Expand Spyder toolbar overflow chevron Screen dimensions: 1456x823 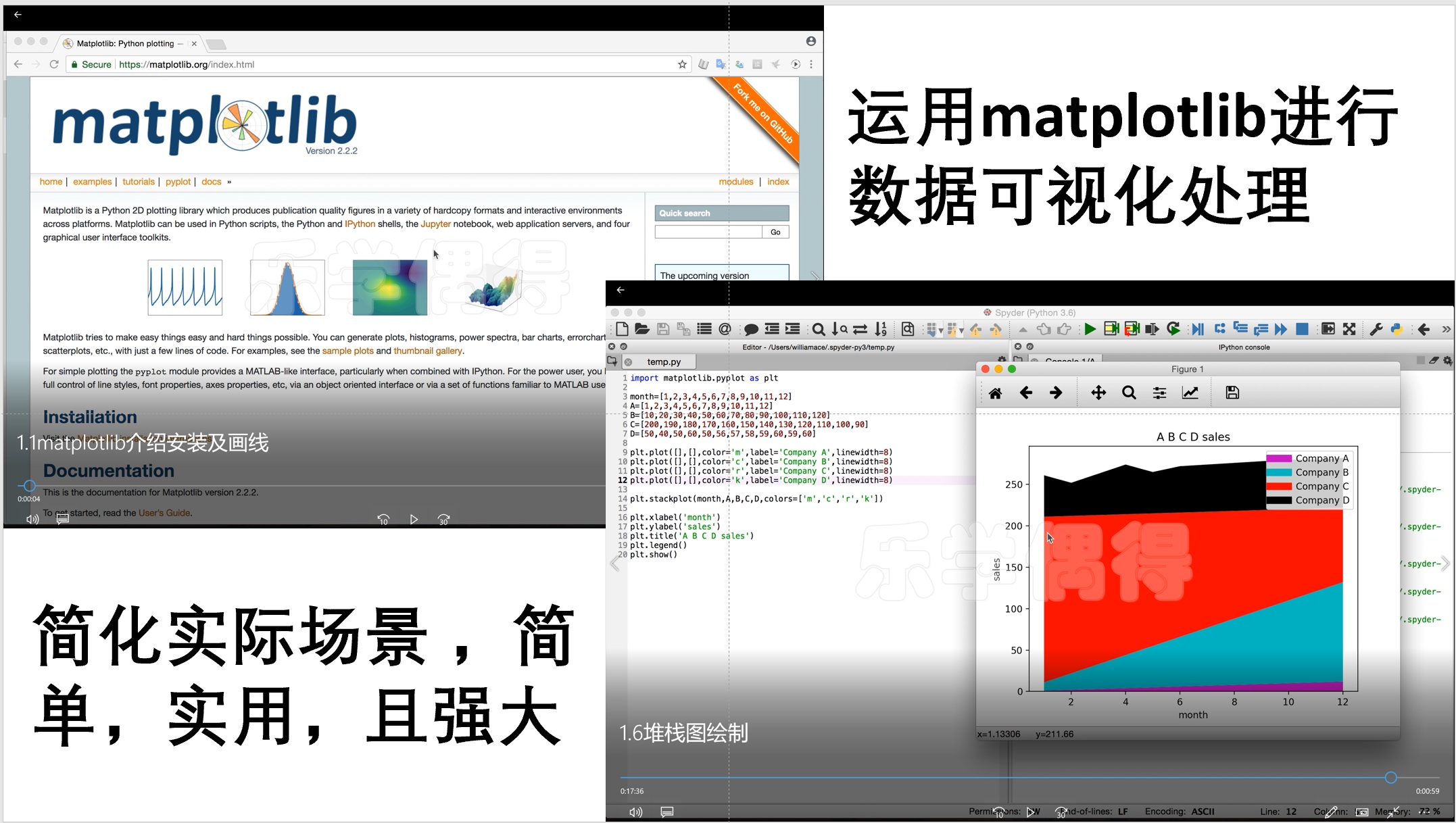pos(1446,329)
